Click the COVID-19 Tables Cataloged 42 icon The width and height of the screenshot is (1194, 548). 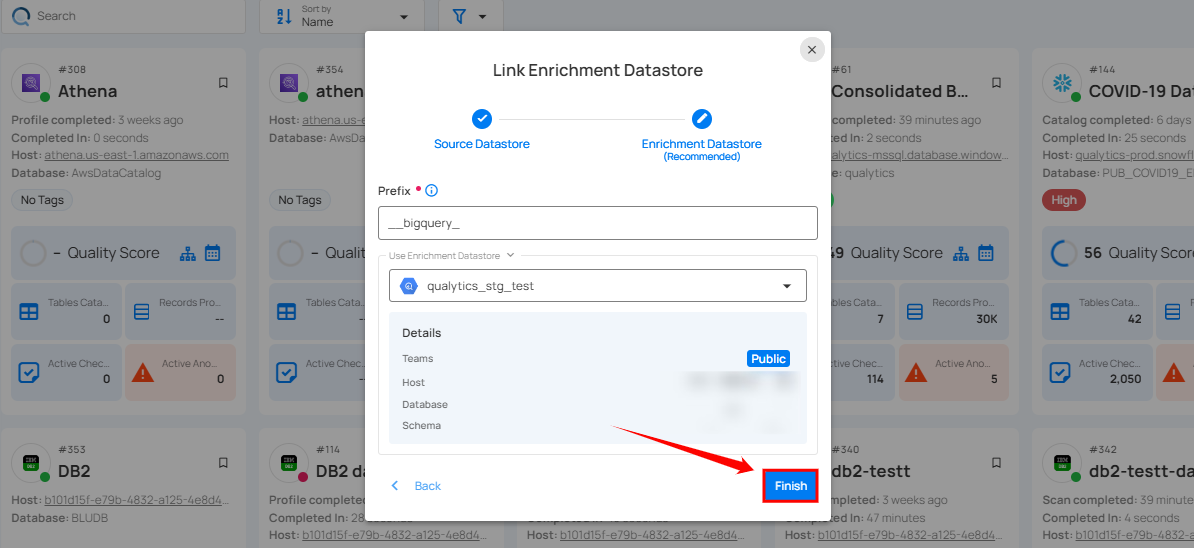tap(1060, 312)
